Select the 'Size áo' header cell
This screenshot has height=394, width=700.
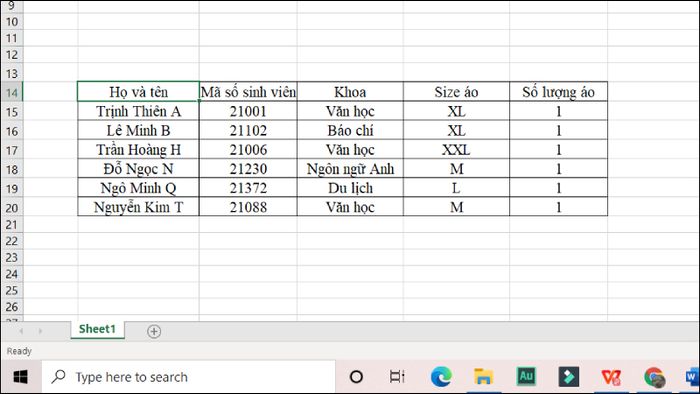click(456, 92)
